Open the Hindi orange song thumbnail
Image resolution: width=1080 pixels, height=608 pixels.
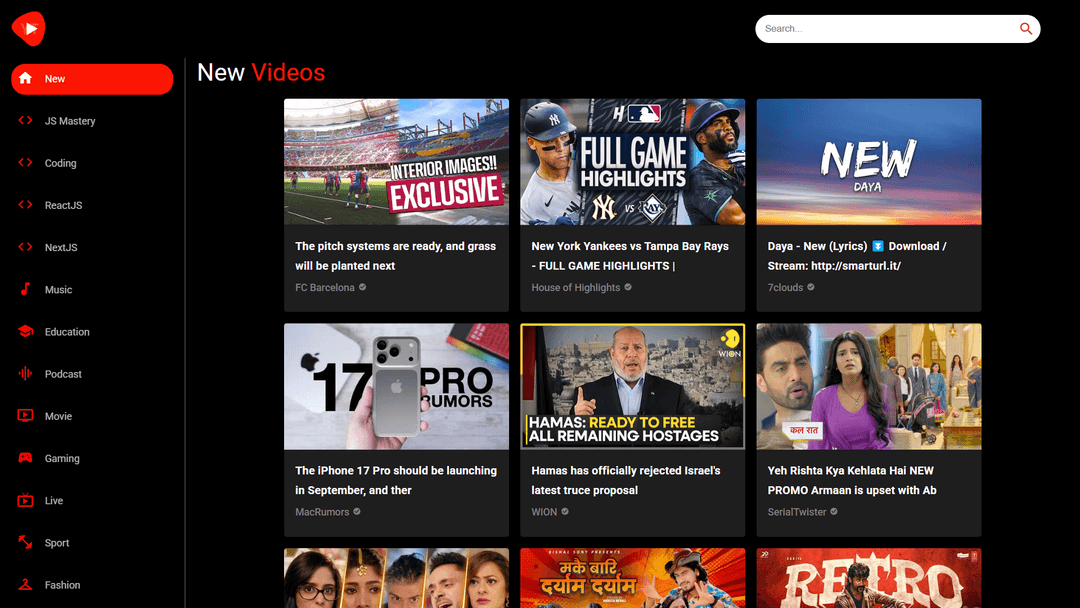[632, 578]
